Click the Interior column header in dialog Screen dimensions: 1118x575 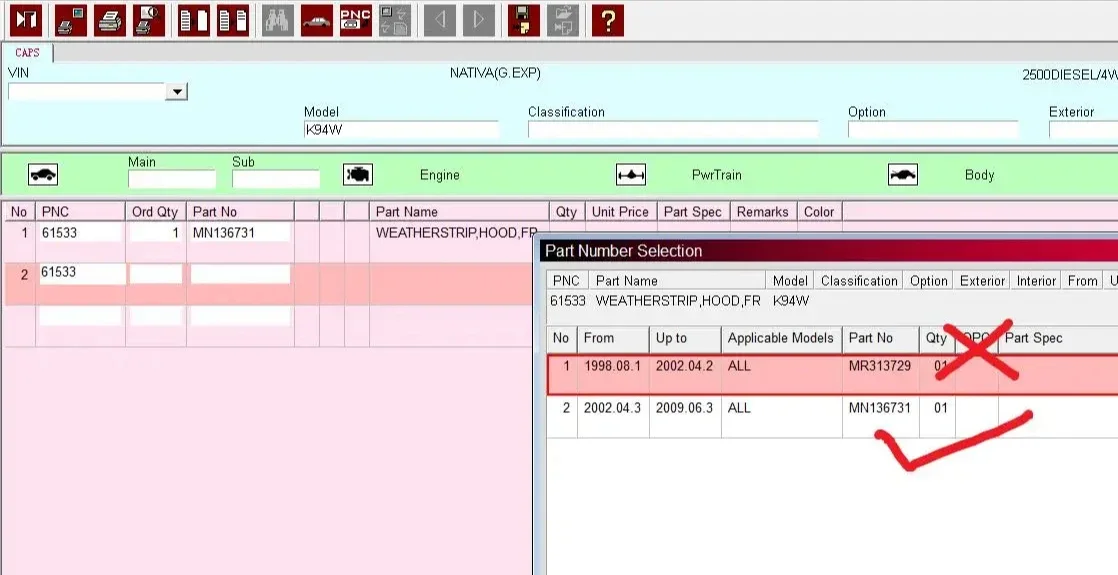(x=1036, y=281)
